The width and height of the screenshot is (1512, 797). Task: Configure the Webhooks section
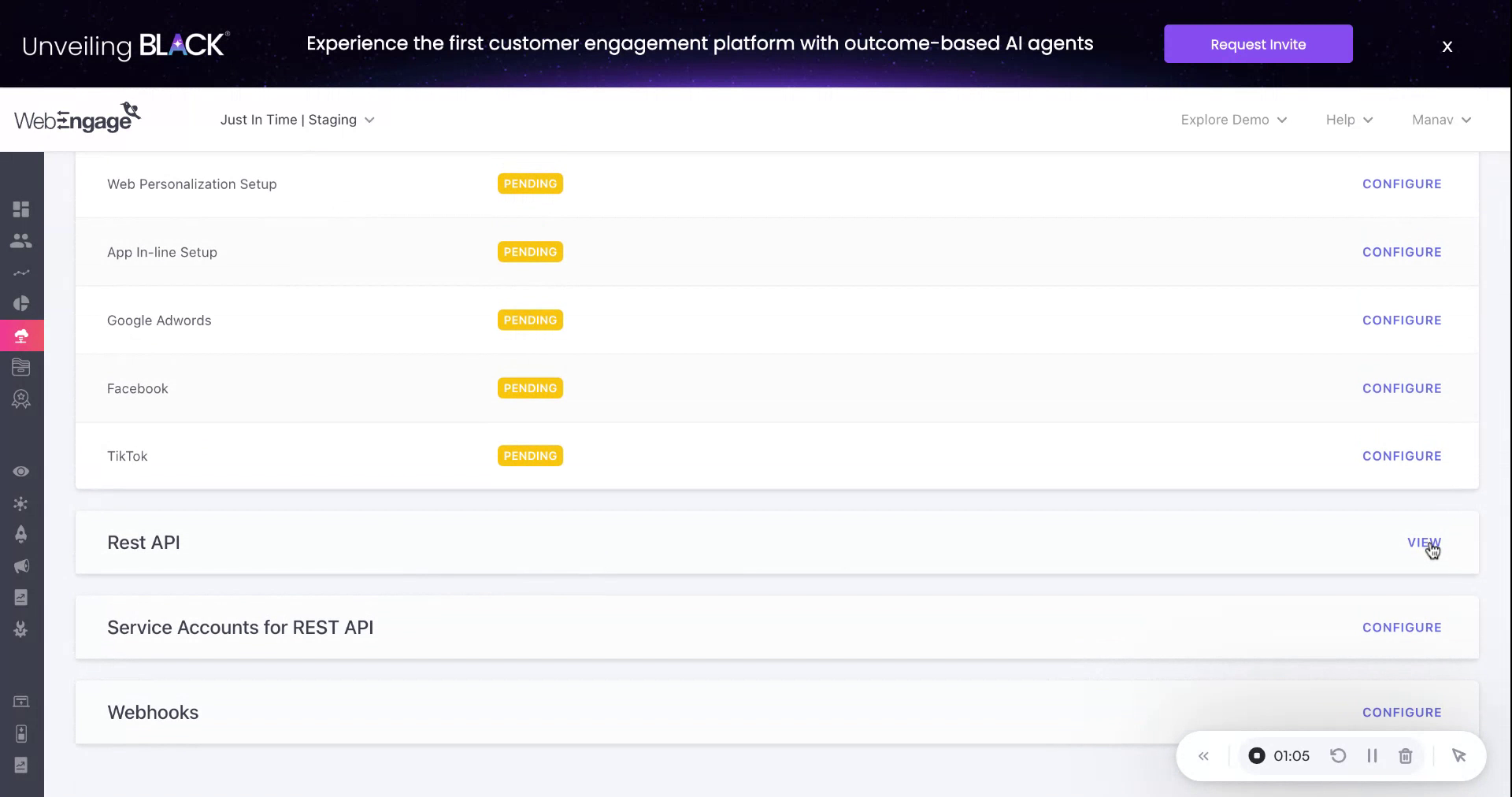(1402, 712)
